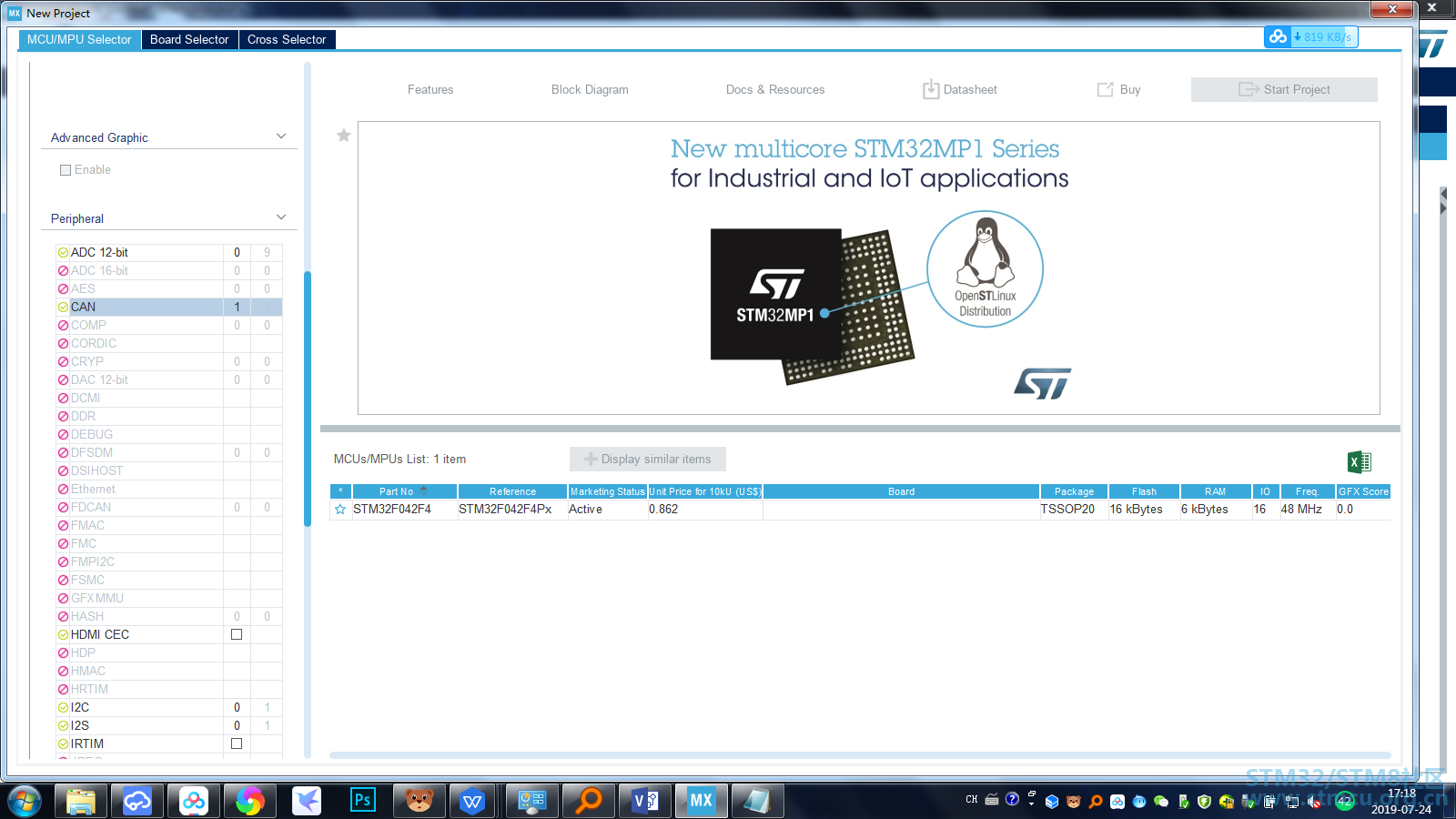Open the WPS taskbar icon
Image resolution: width=1456 pixels, height=819 pixels.
click(471, 801)
